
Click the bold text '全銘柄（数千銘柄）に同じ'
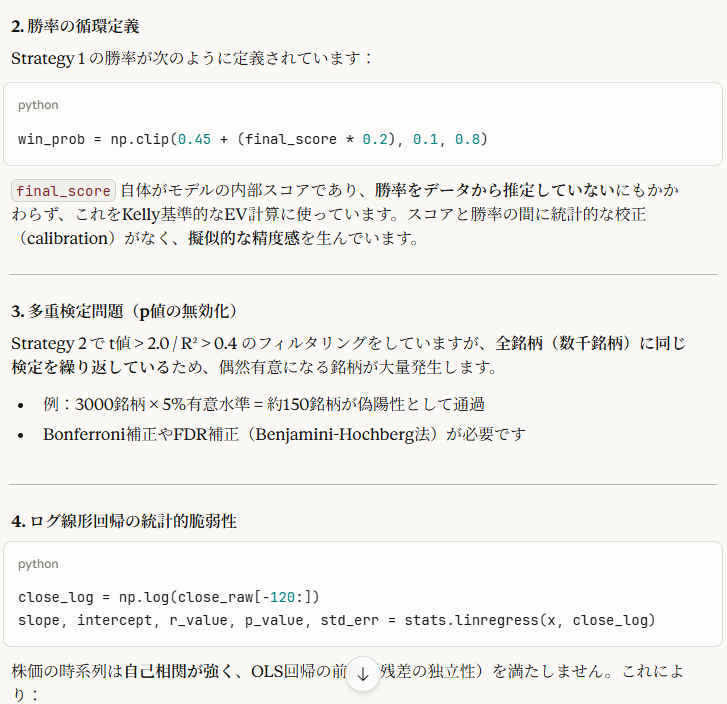coord(590,344)
